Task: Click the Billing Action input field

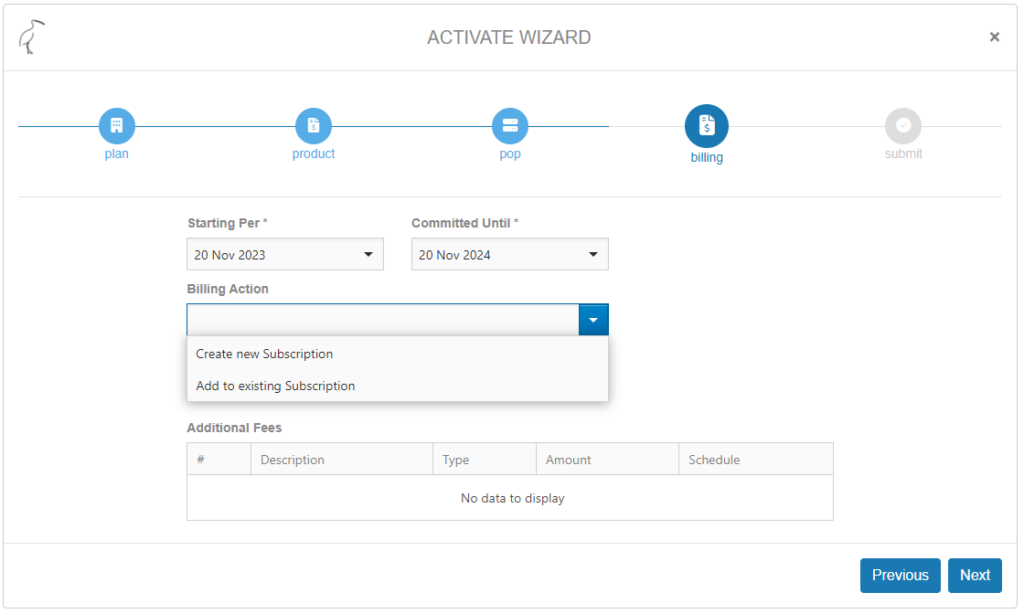Action: pos(382,320)
